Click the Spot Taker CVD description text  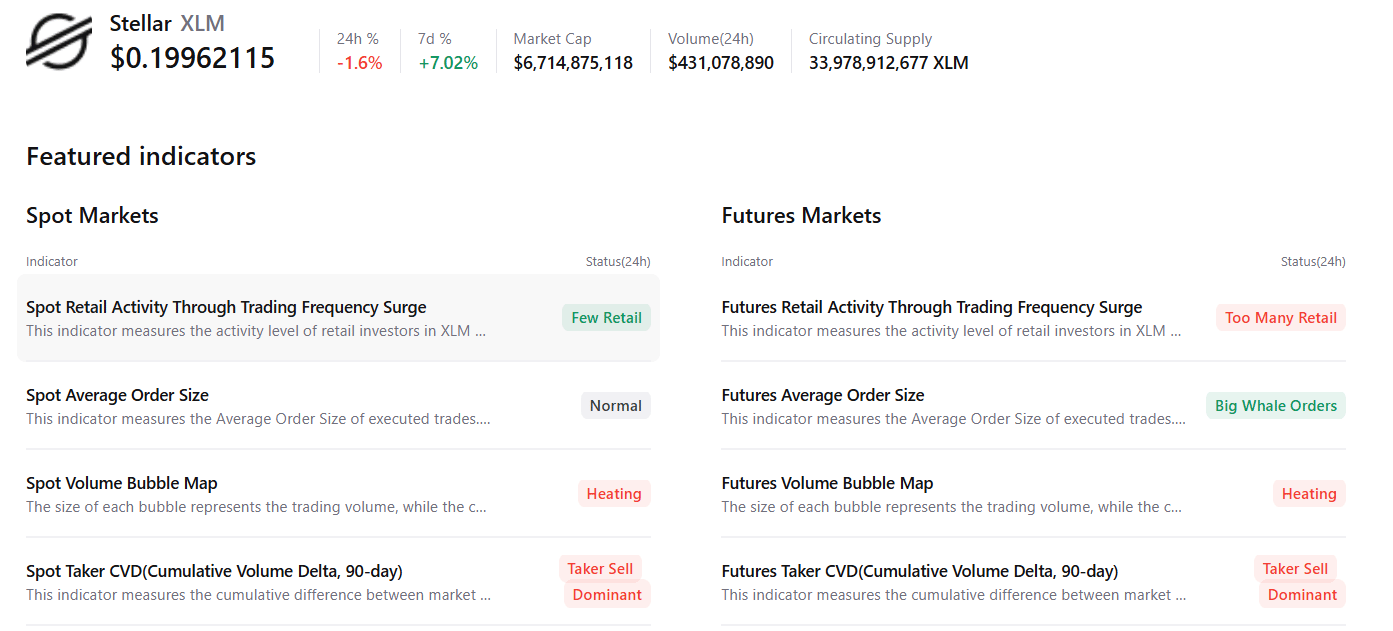point(258,595)
